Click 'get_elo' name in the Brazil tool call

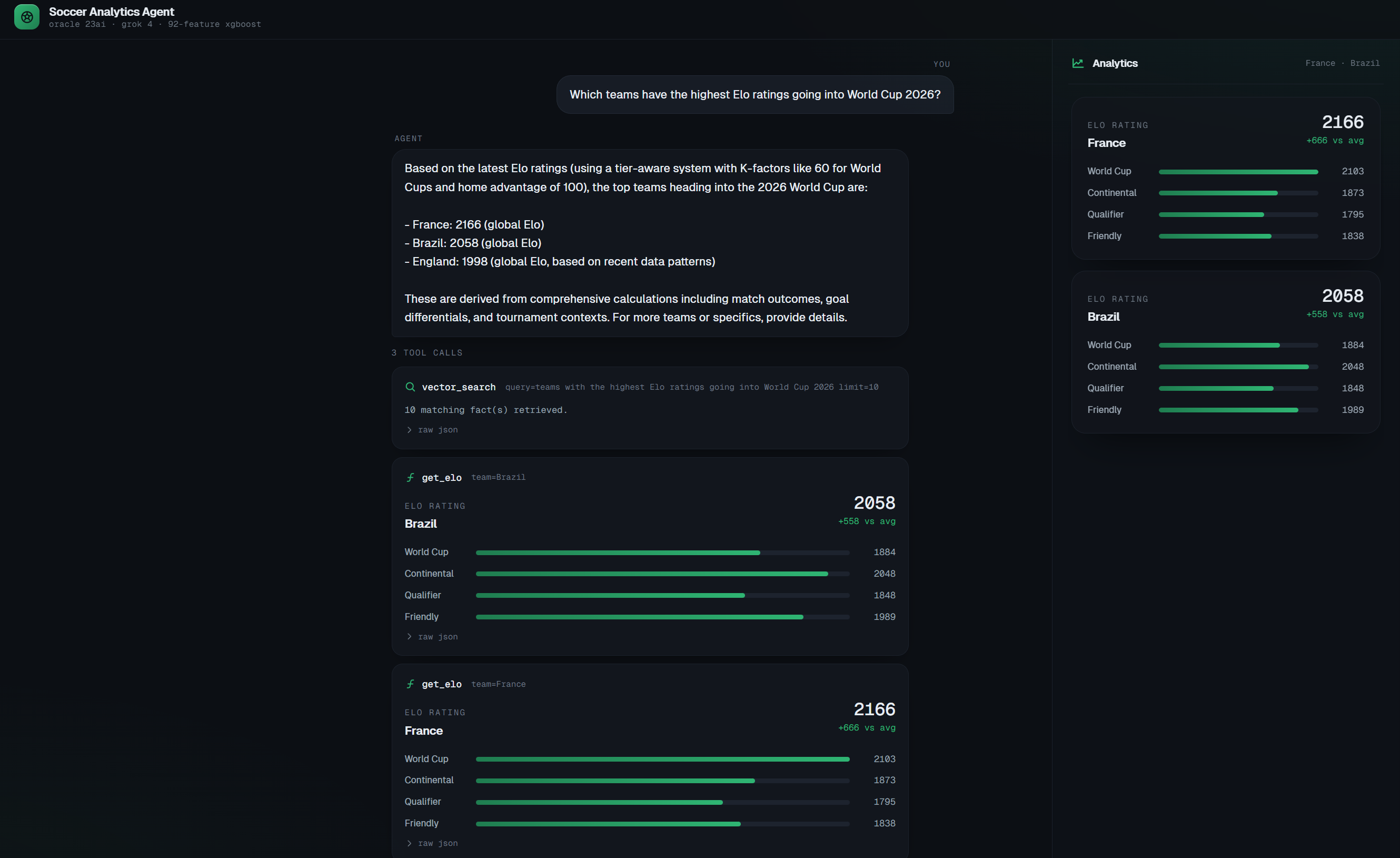click(441, 478)
